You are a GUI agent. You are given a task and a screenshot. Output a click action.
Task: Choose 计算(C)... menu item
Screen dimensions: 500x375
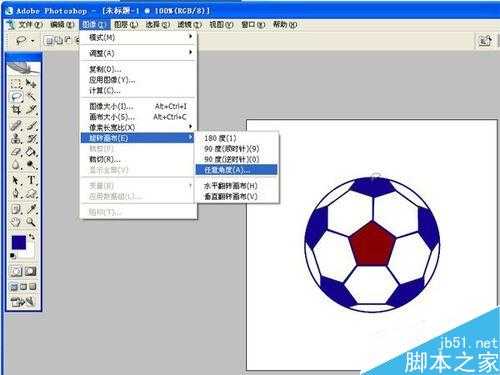pyautogui.click(x=138, y=90)
